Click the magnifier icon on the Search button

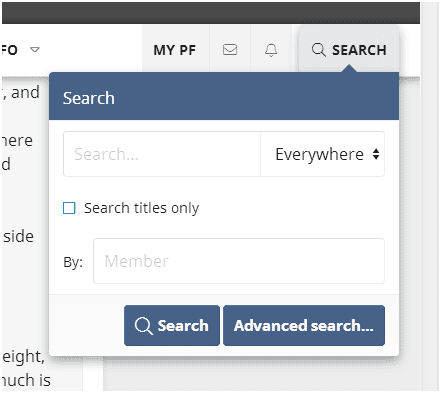tap(144, 326)
